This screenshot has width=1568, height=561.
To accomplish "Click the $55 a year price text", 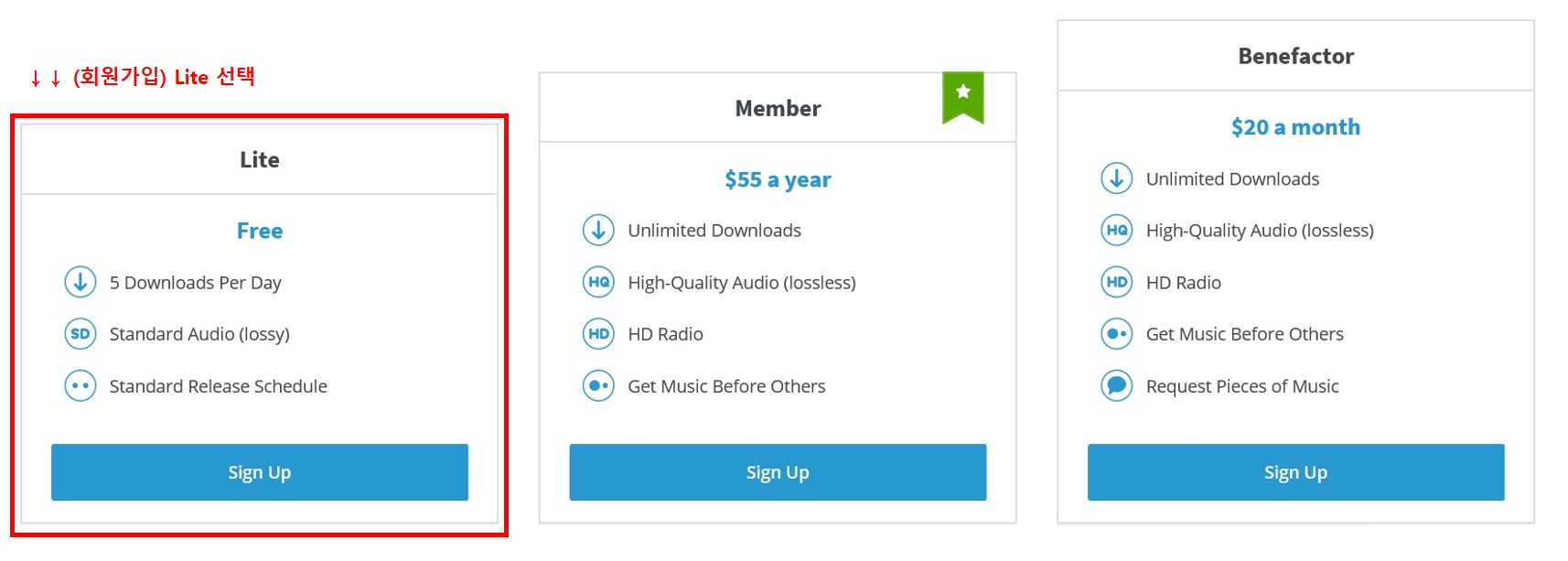I will [x=778, y=179].
